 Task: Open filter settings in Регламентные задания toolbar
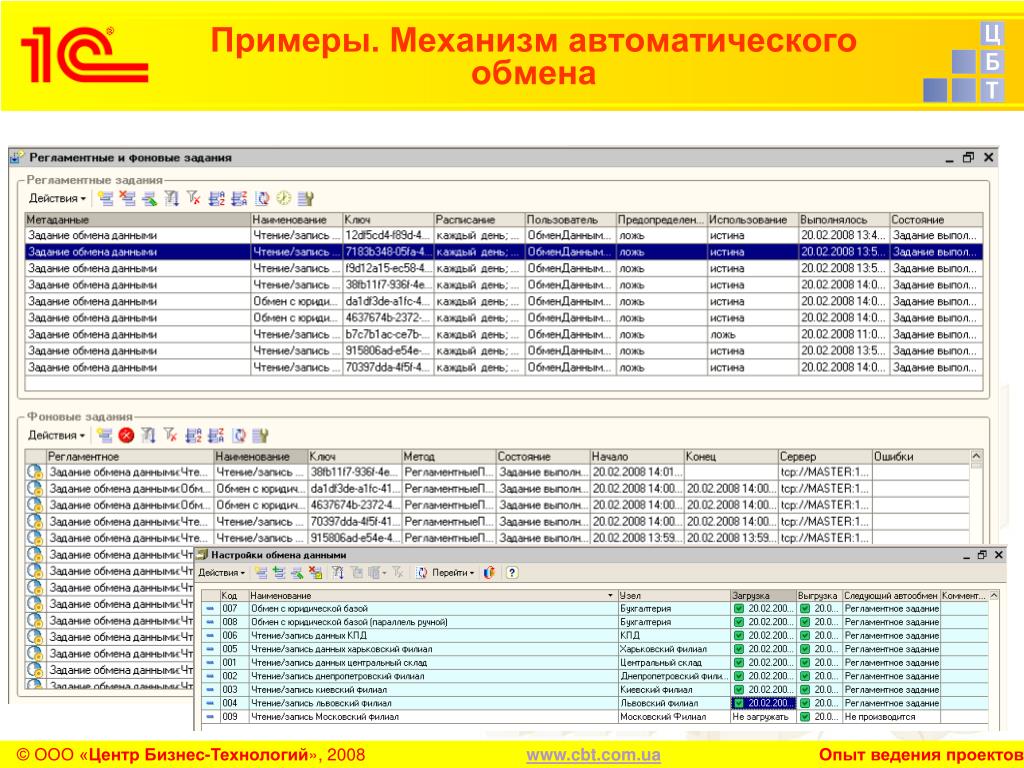[x=172, y=199]
